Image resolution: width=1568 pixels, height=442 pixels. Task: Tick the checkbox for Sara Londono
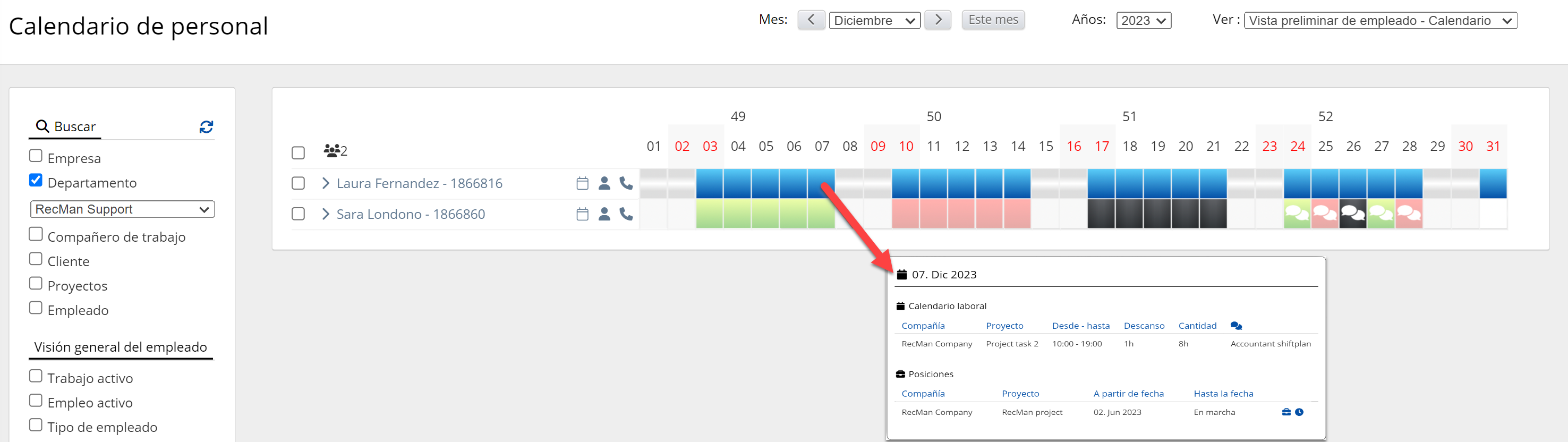299,214
